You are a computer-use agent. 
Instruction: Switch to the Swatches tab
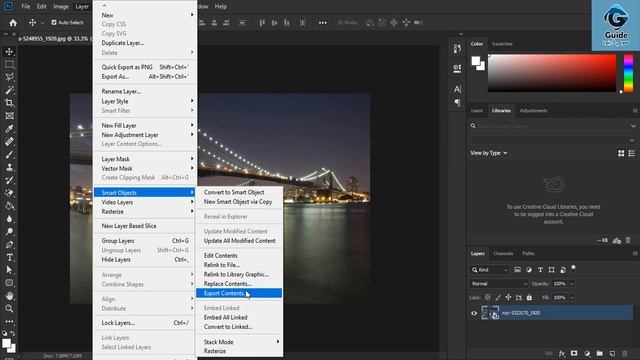point(502,44)
